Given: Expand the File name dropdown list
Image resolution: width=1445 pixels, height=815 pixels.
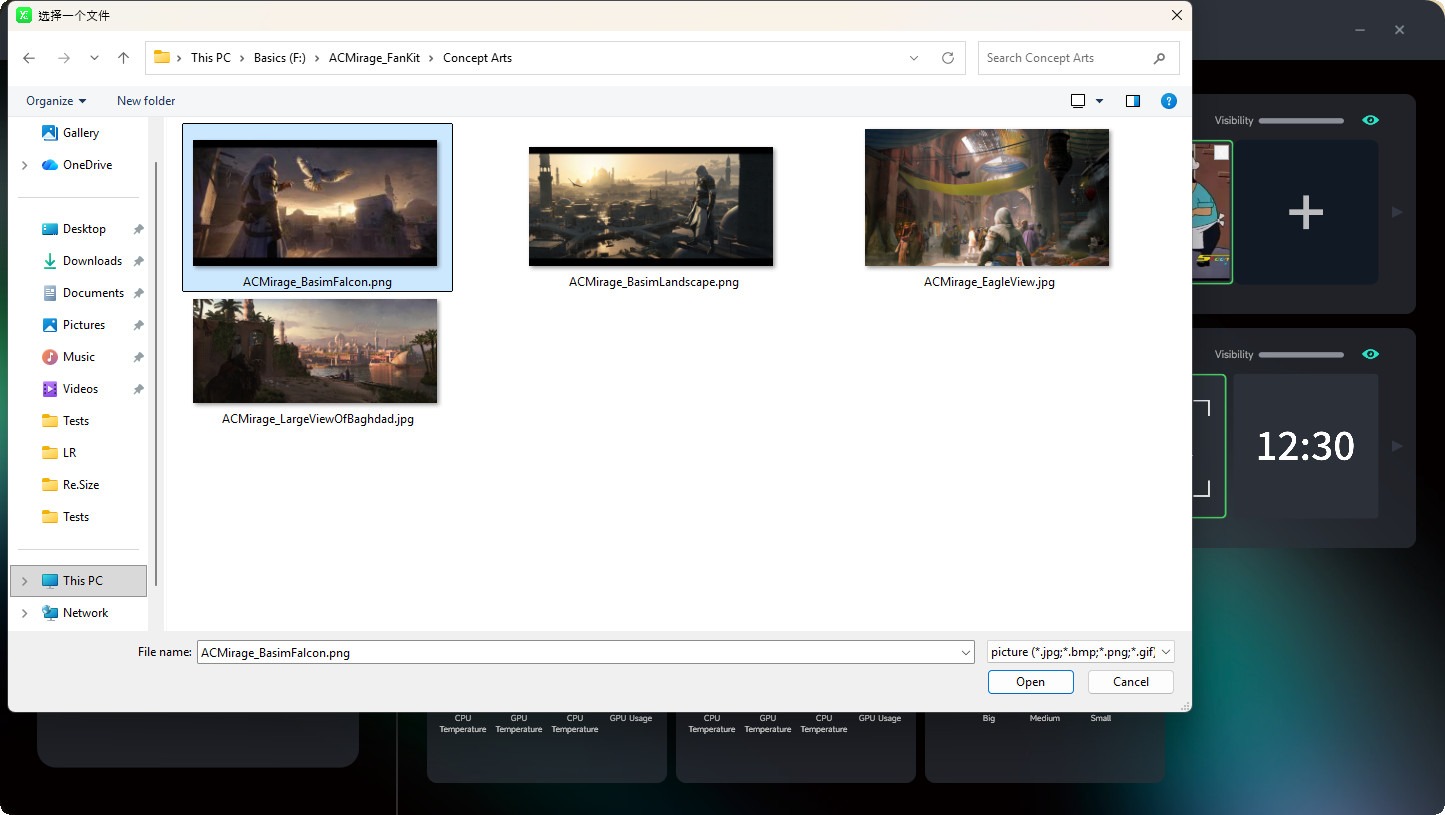Looking at the screenshot, I should 966,653.
